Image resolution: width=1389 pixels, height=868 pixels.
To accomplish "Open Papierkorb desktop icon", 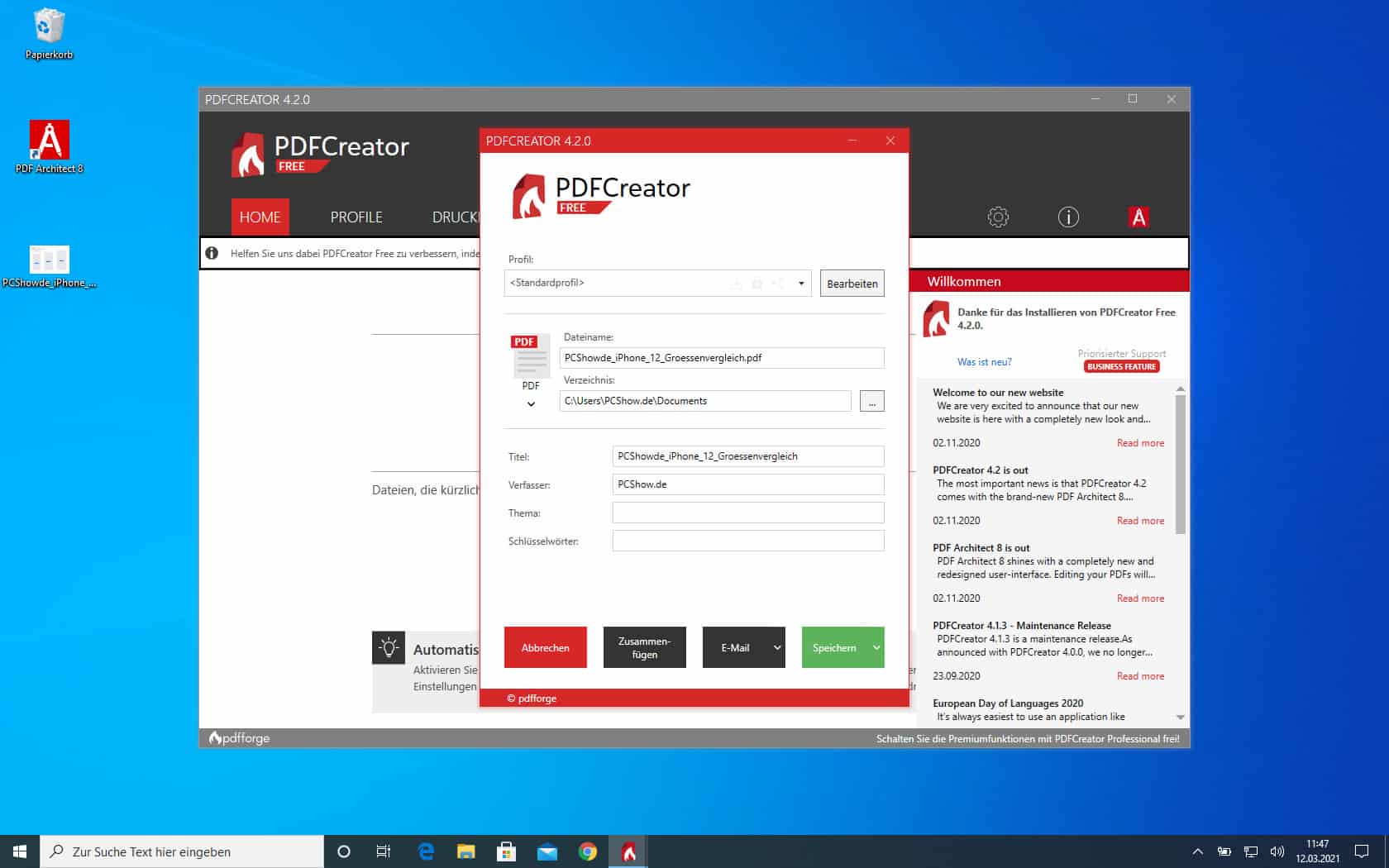I will (x=49, y=35).
